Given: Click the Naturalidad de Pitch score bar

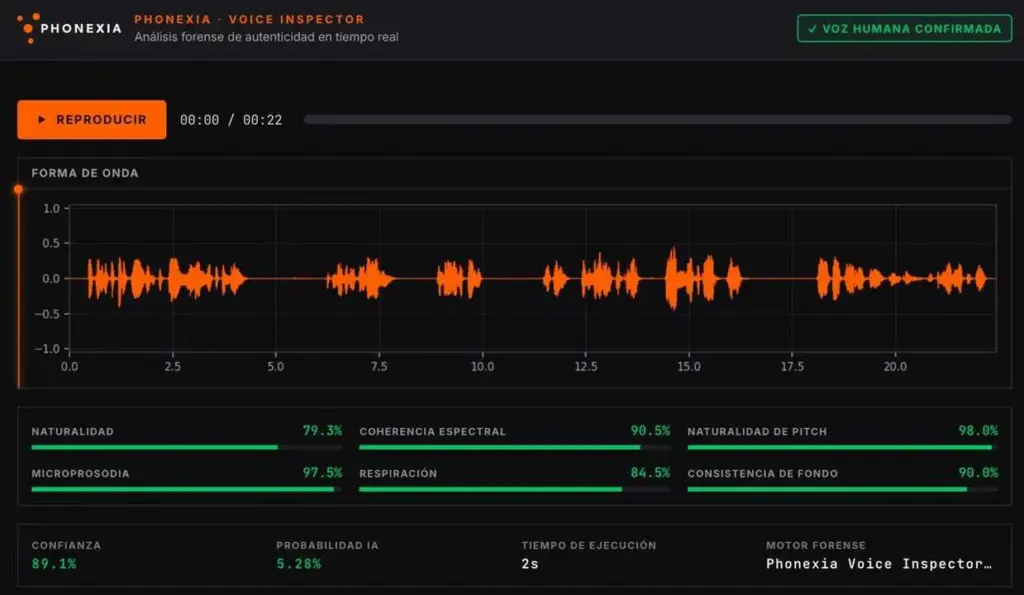Looking at the screenshot, I should coord(842,447).
